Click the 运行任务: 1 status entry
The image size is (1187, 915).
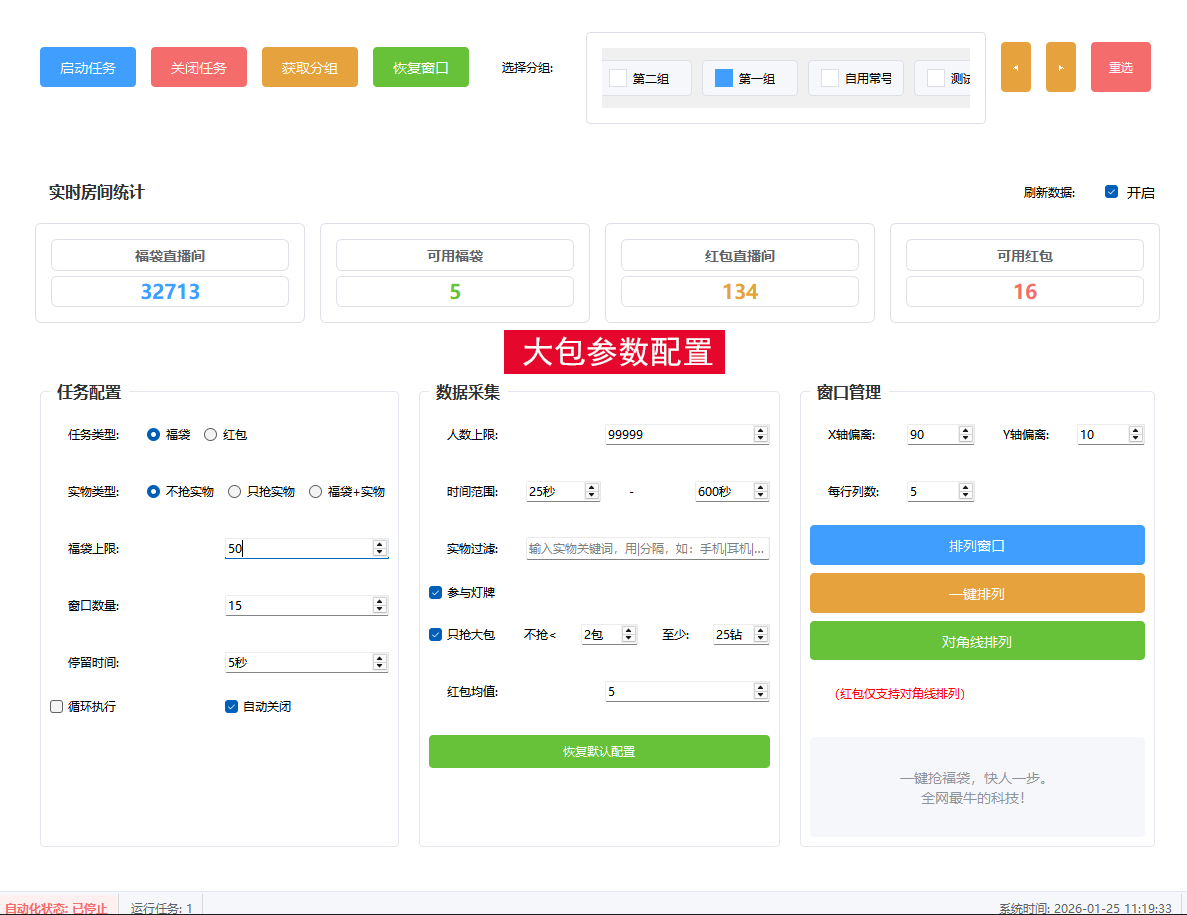[x=161, y=907]
